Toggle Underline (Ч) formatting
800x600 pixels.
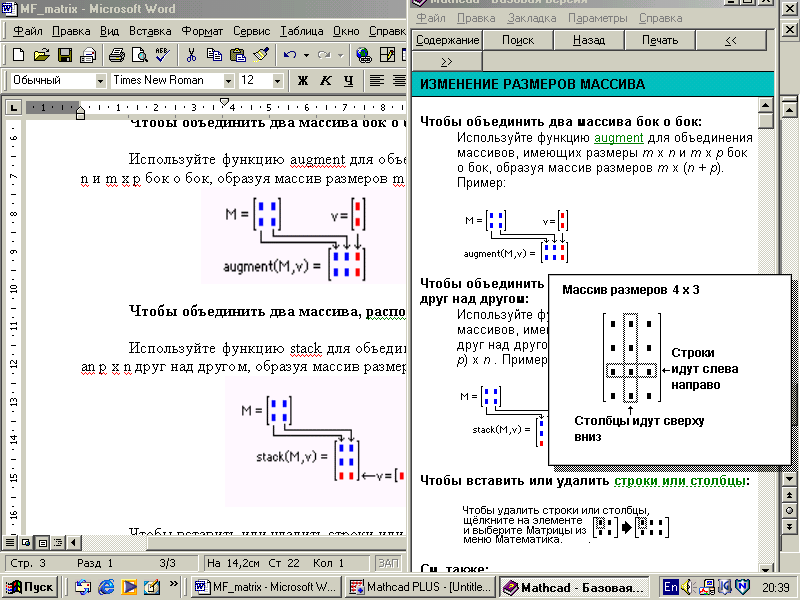348,80
